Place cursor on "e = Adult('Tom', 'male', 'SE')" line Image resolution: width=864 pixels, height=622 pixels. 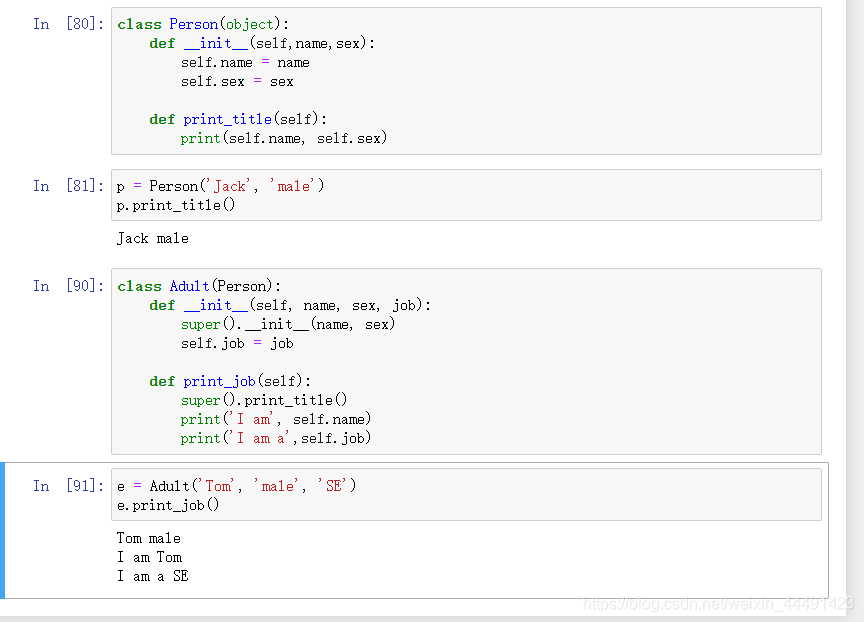(237, 486)
